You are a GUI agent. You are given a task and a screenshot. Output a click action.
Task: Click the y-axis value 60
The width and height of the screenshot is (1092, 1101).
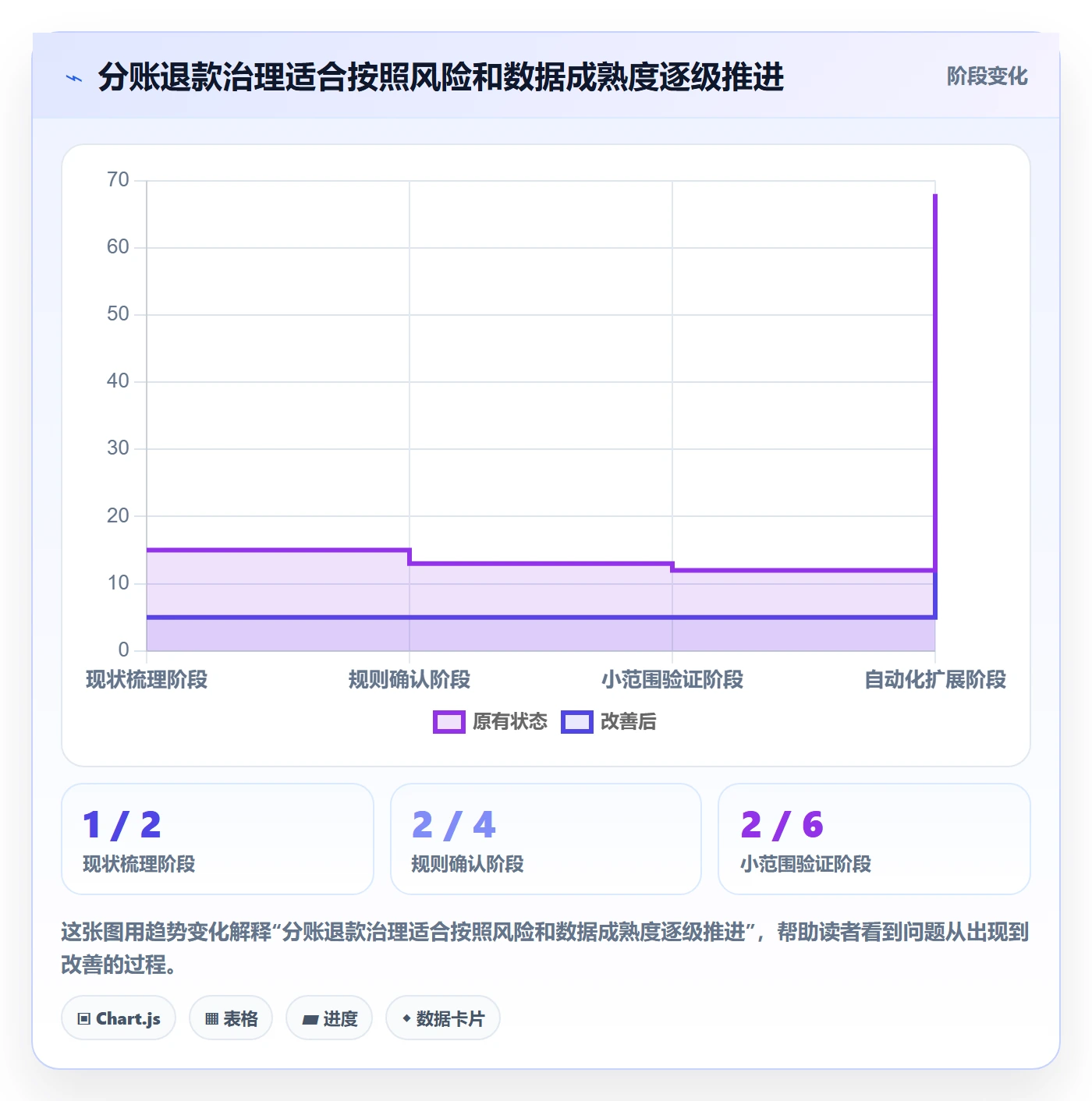118,247
